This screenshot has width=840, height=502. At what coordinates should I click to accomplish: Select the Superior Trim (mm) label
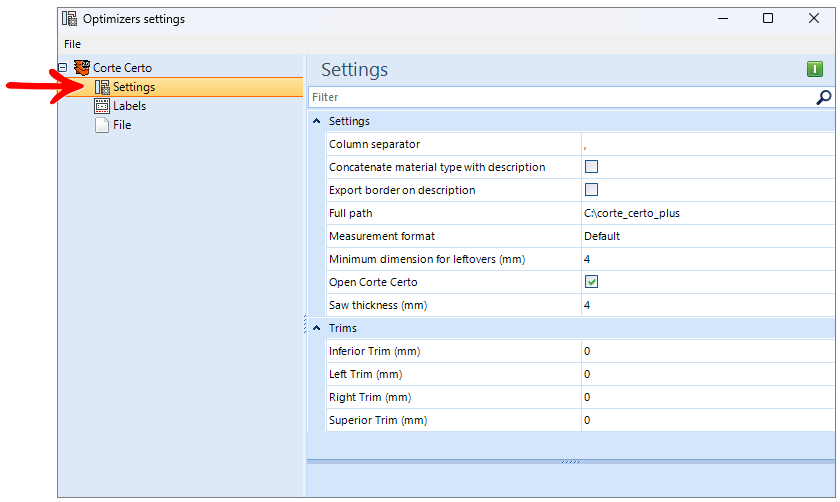click(378, 421)
